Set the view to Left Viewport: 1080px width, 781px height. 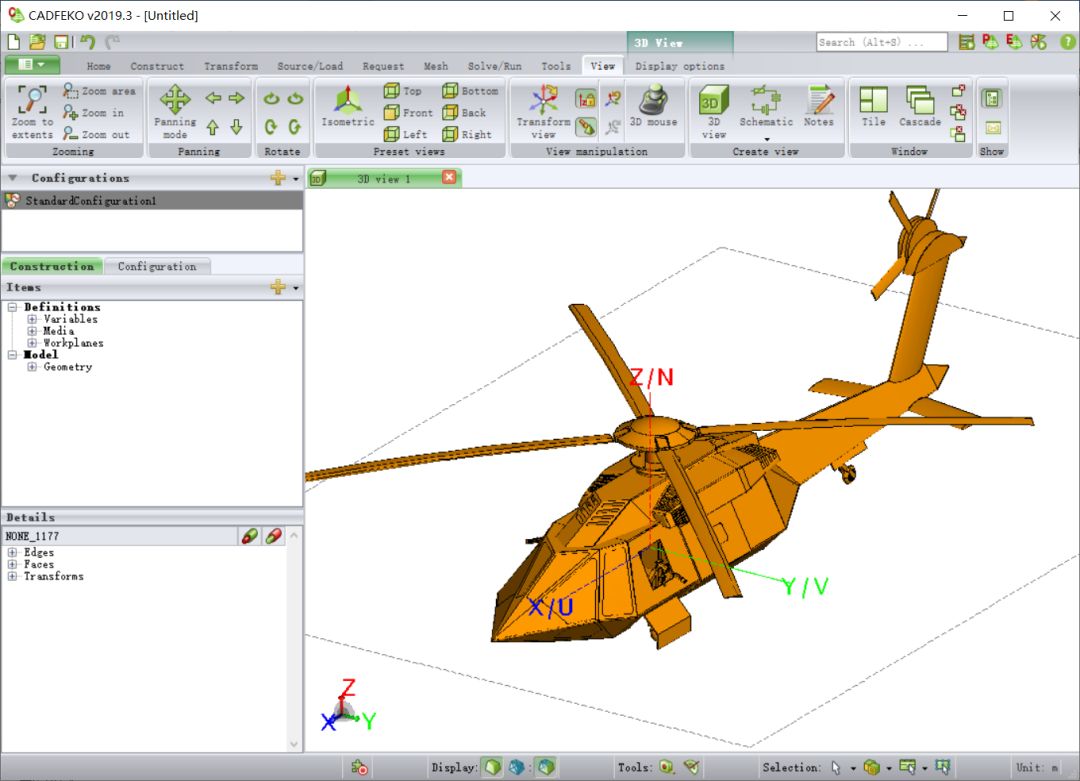tap(406, 134)
